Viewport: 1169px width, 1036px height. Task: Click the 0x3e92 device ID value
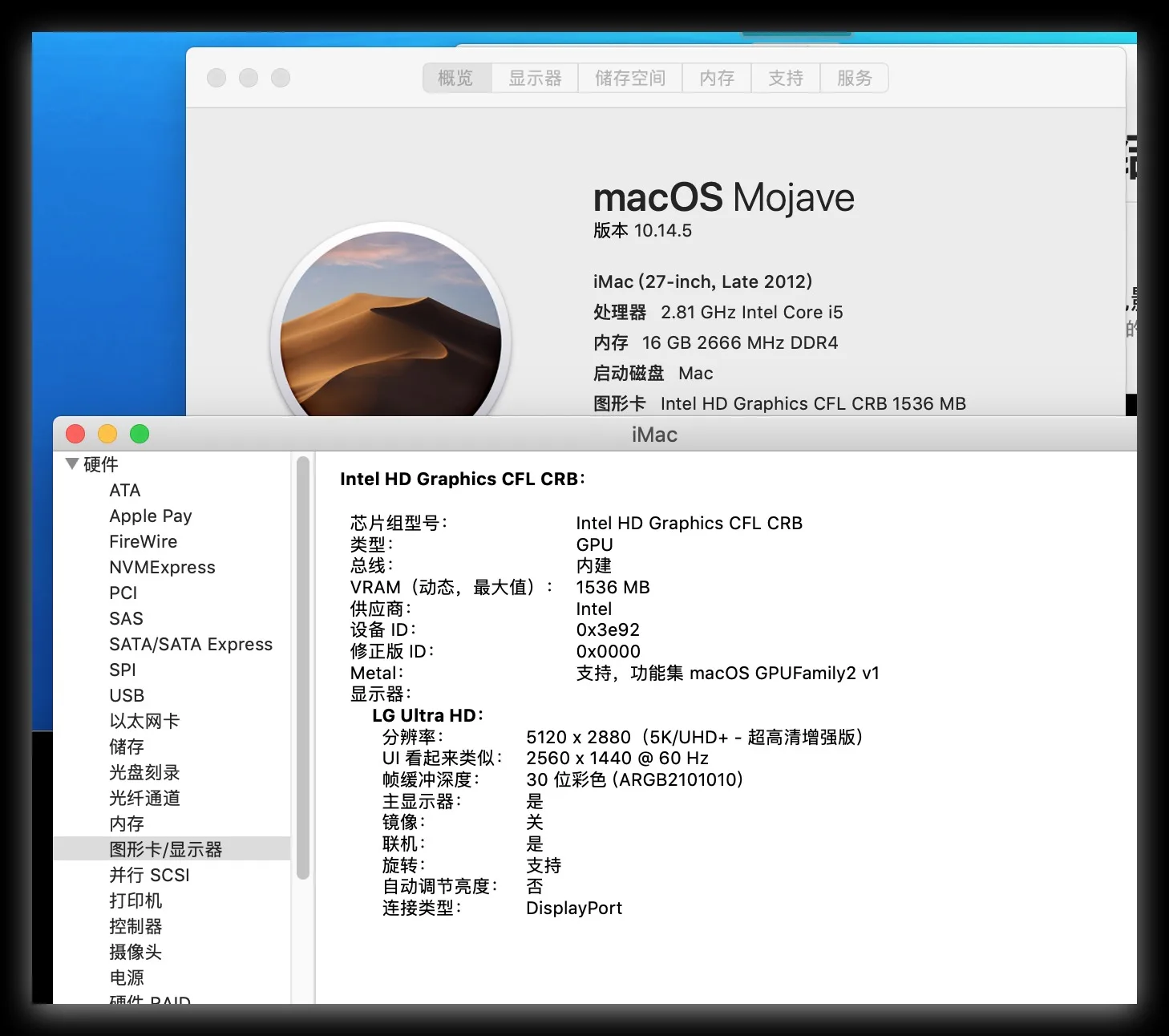click(609, 629)
